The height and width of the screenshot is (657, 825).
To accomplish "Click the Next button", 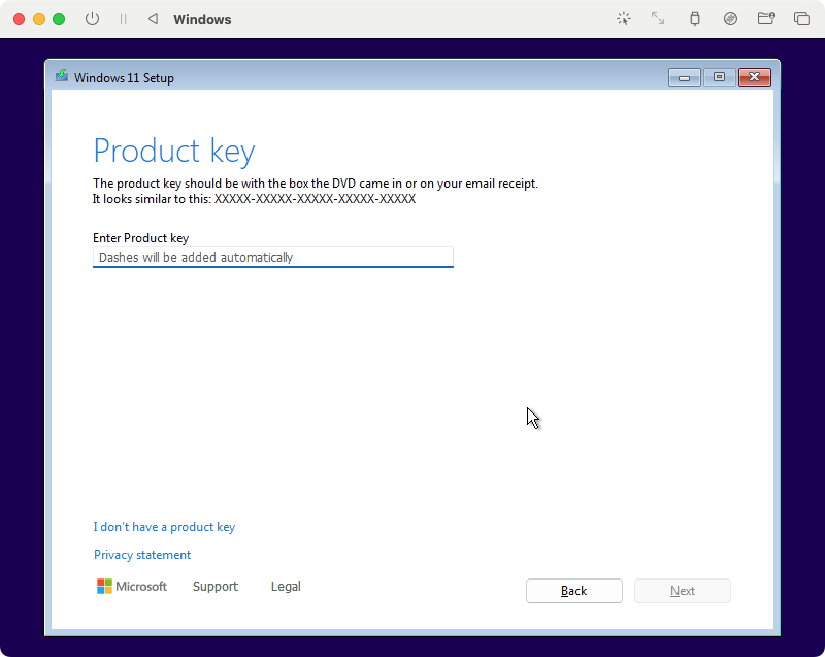I will coord(682,590).
